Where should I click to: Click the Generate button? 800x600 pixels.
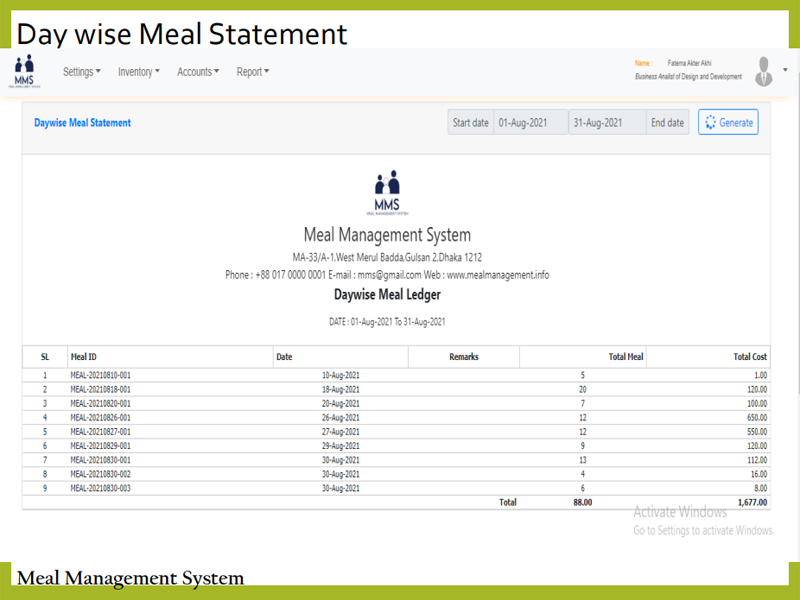(728, 123)
